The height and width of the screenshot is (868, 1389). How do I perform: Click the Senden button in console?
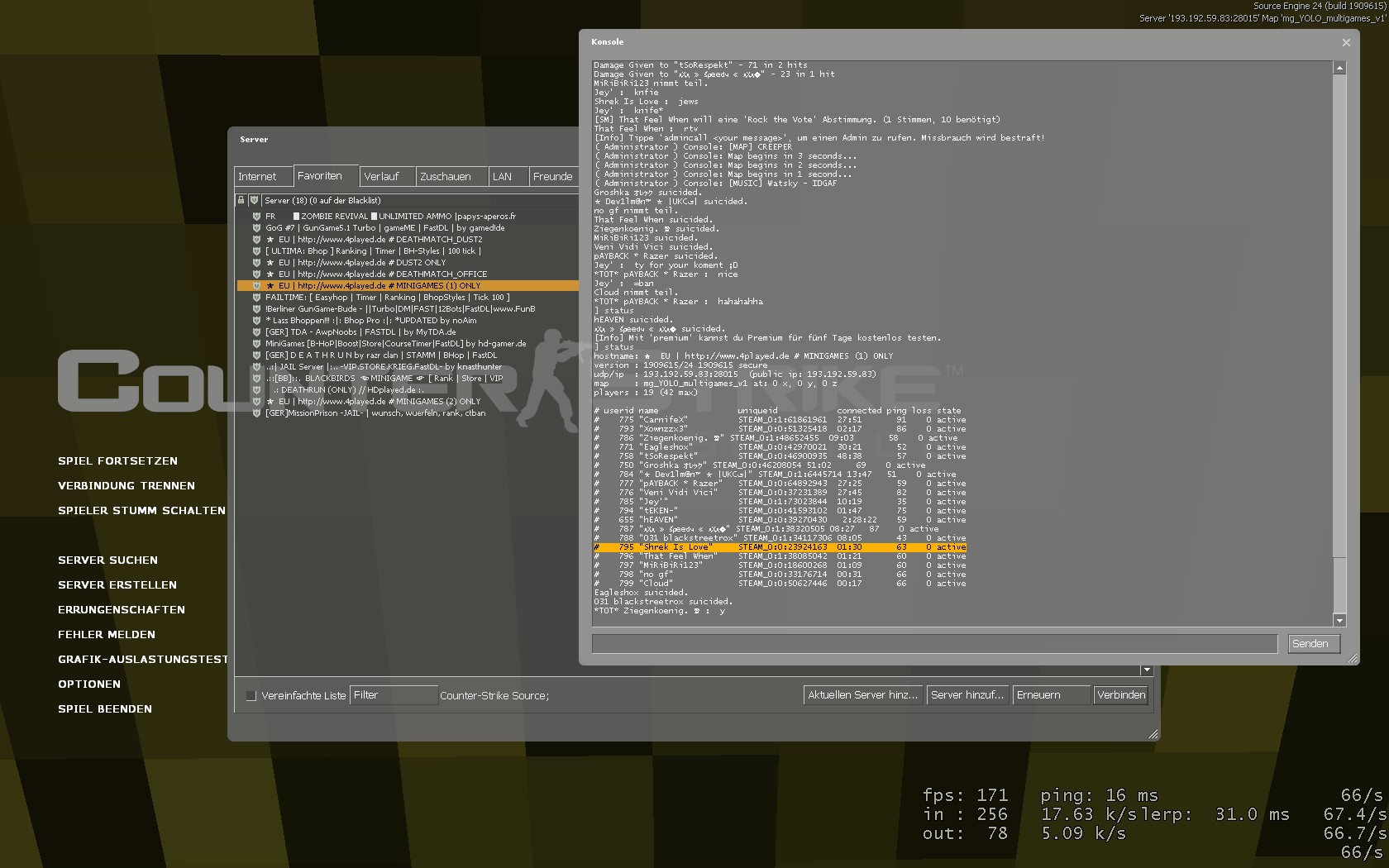(x=1314, y=644)
